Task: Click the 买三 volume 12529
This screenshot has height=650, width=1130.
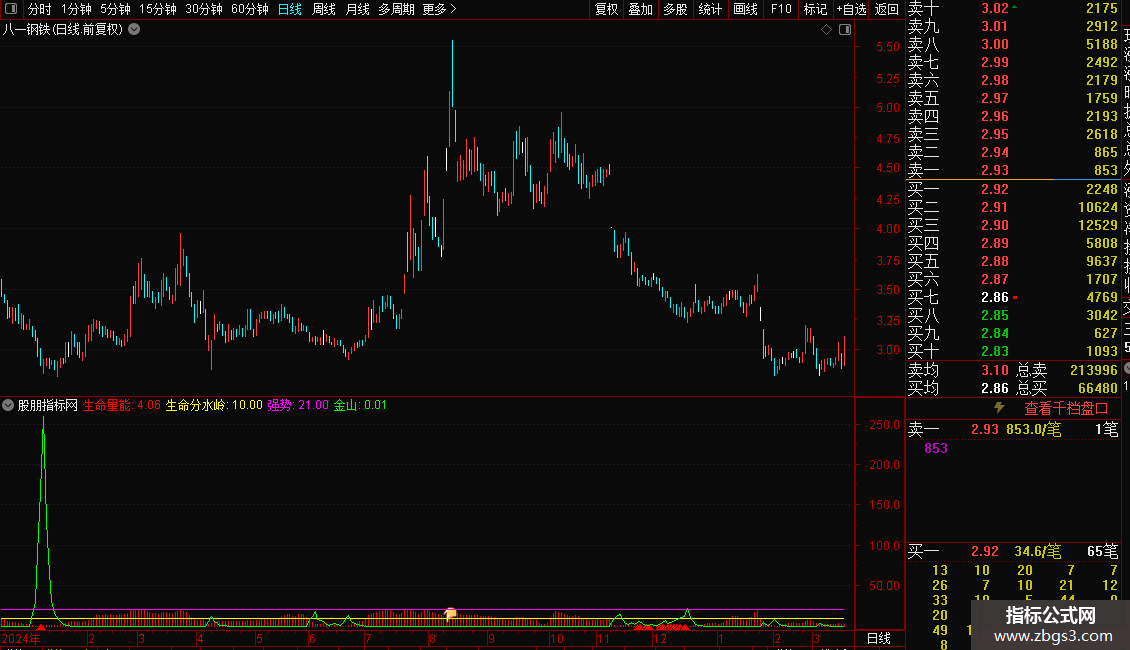Action: click(x=1098, y=225)
